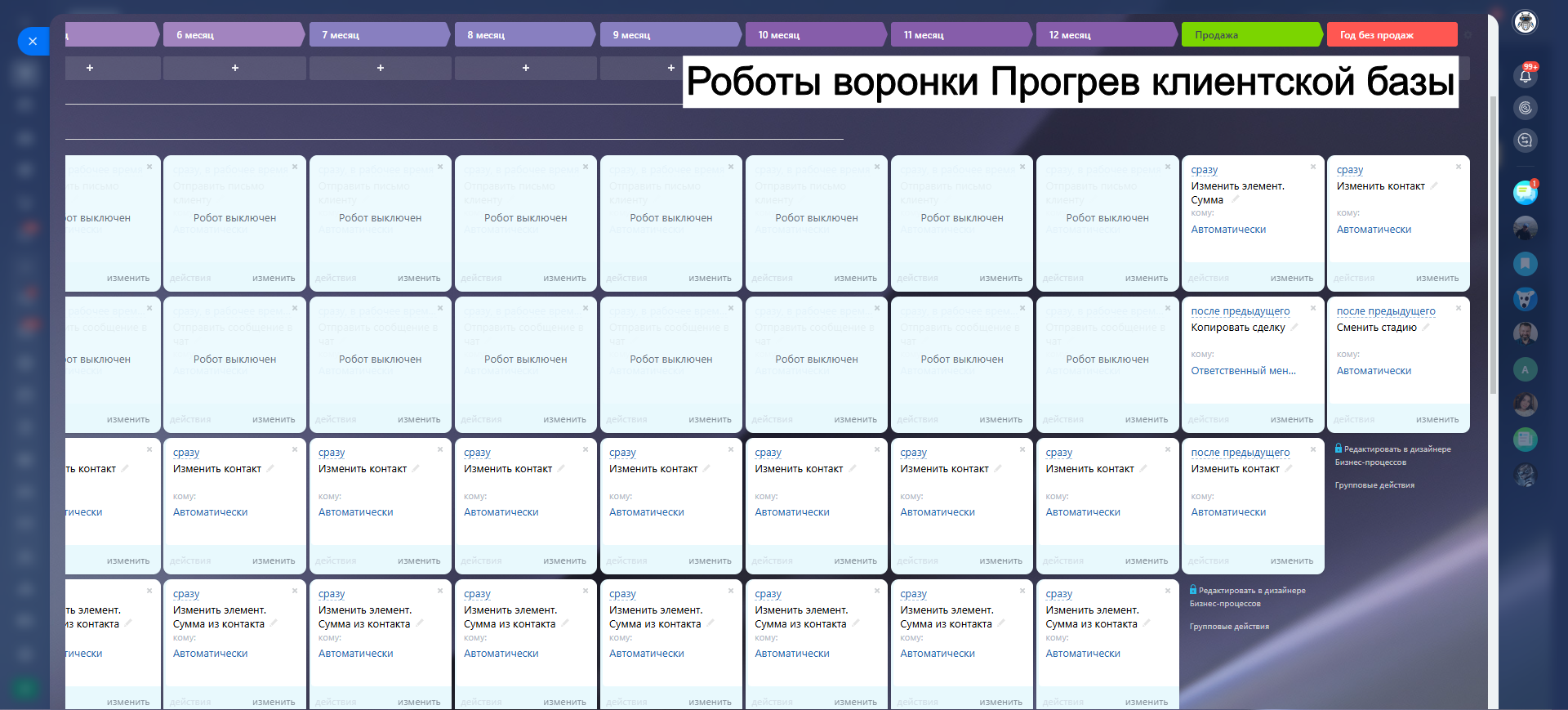Select the 7 месяц stage header
Viewport: 1568px width, 710px height.
[379, 34]
